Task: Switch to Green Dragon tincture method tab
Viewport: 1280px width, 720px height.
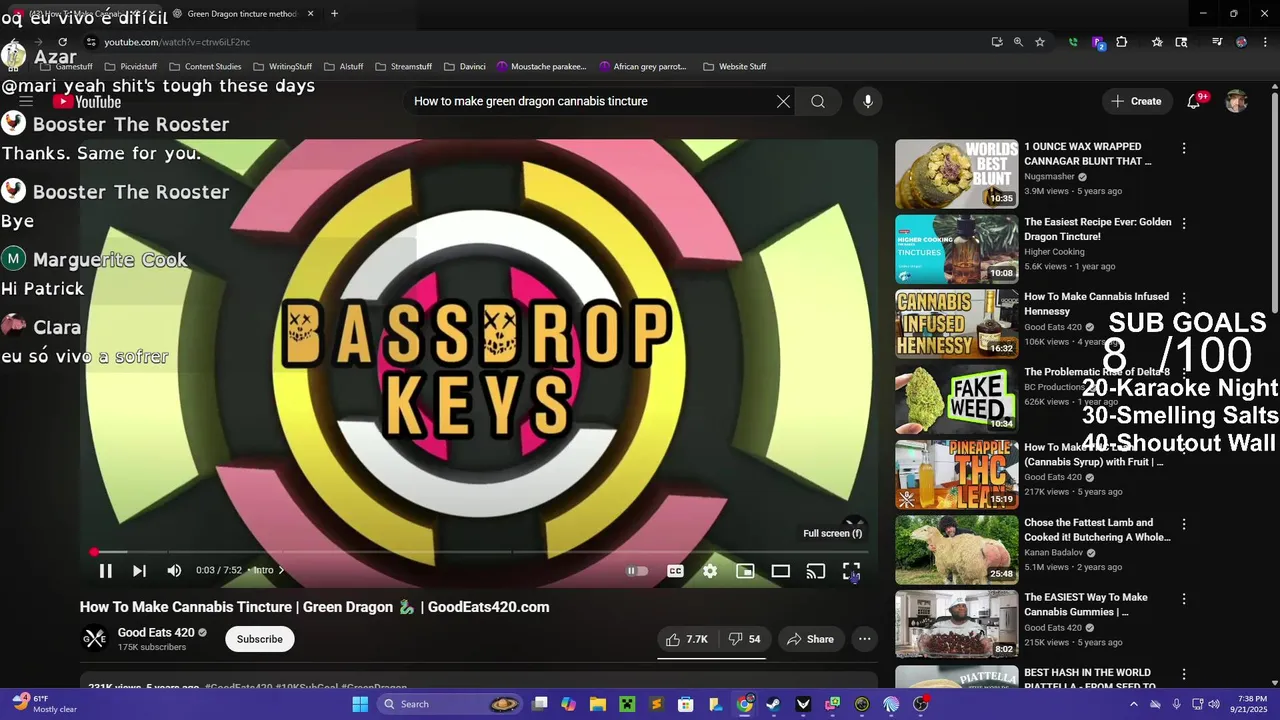Action: tap(242, 14)
